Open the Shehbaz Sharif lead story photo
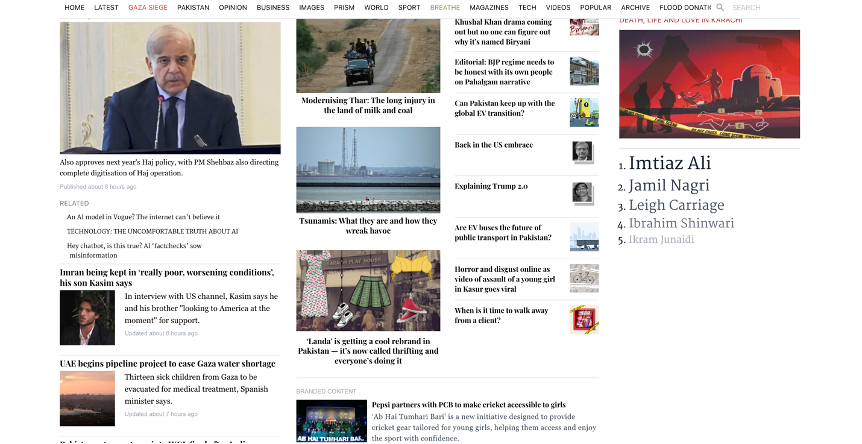862x444 pixels. click(x=170, y=87)
